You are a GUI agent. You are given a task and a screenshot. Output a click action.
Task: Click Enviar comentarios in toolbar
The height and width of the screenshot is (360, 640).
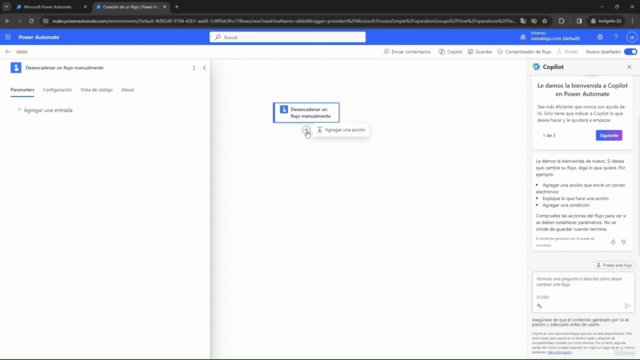pos(407,52)
